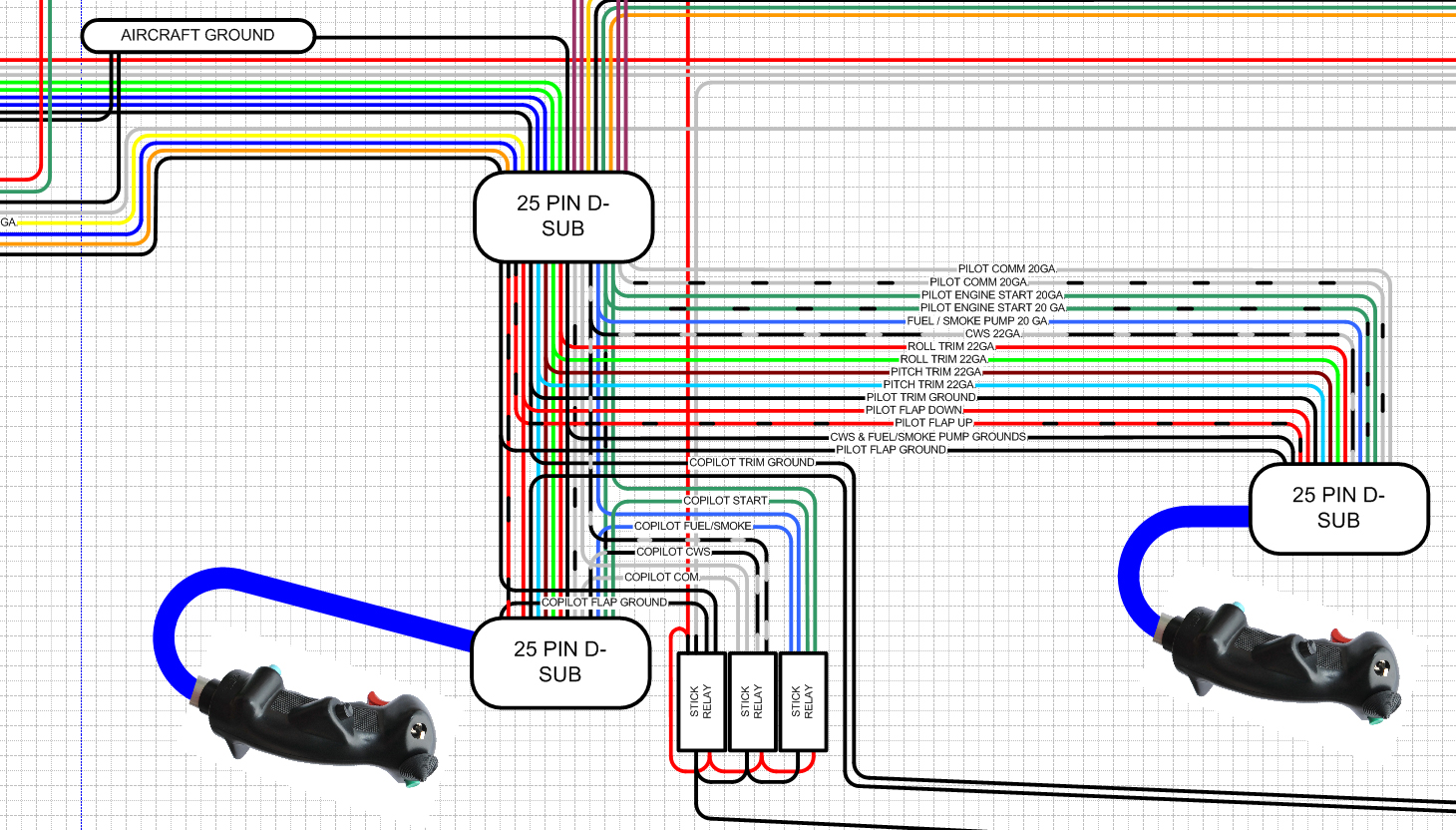
Task: Select the AIRCRAFT GROUND box
Action: click(x=197, y=36)
